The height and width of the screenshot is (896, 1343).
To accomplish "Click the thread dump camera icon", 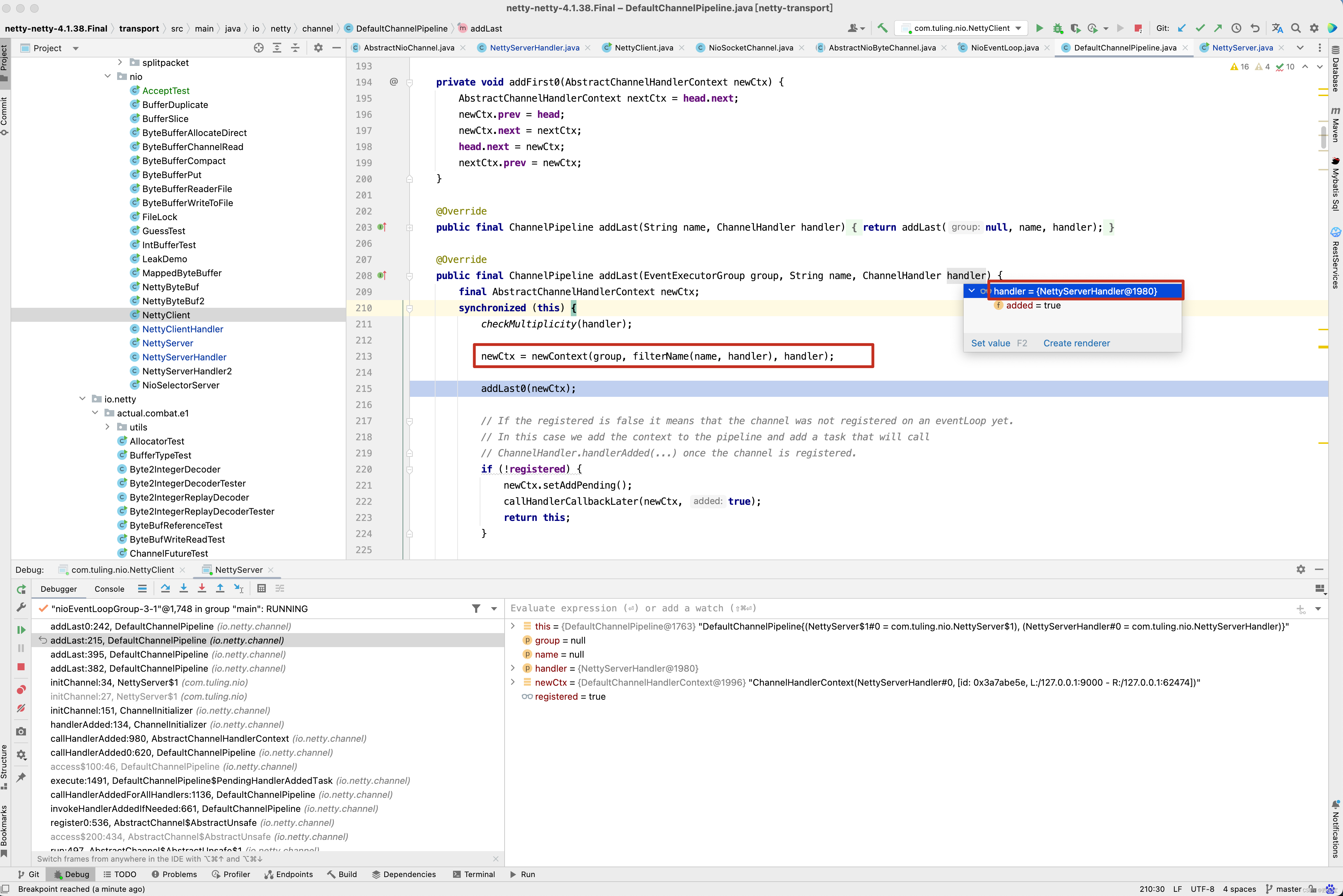I will click(21, 732).
